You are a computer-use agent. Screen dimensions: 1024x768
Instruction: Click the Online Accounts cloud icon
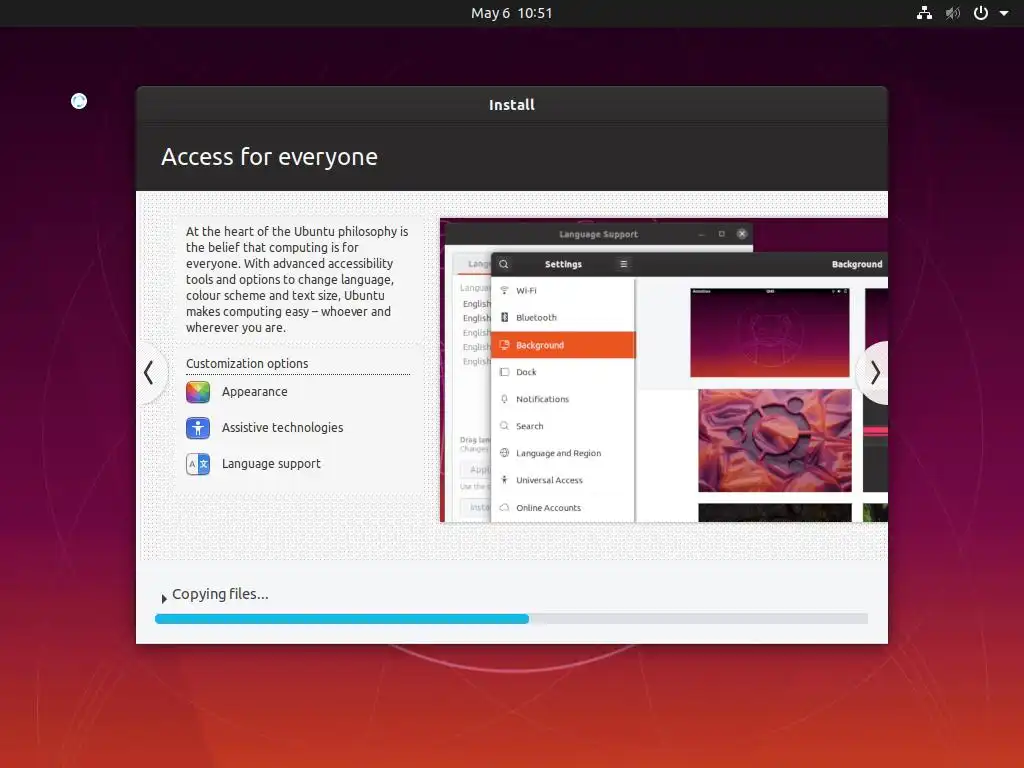click(504, 507)
